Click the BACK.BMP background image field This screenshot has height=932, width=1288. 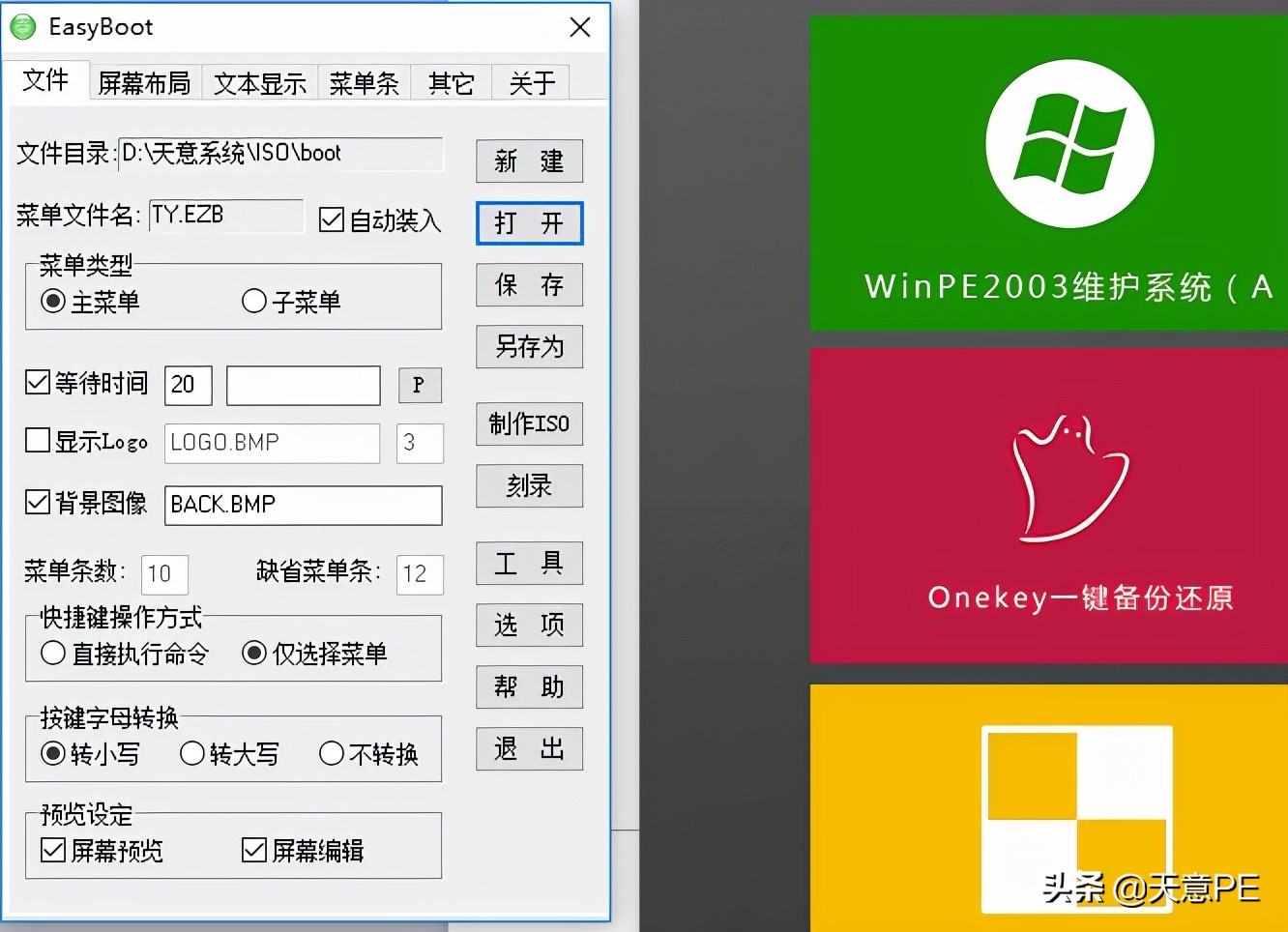(x=304, y=505)
